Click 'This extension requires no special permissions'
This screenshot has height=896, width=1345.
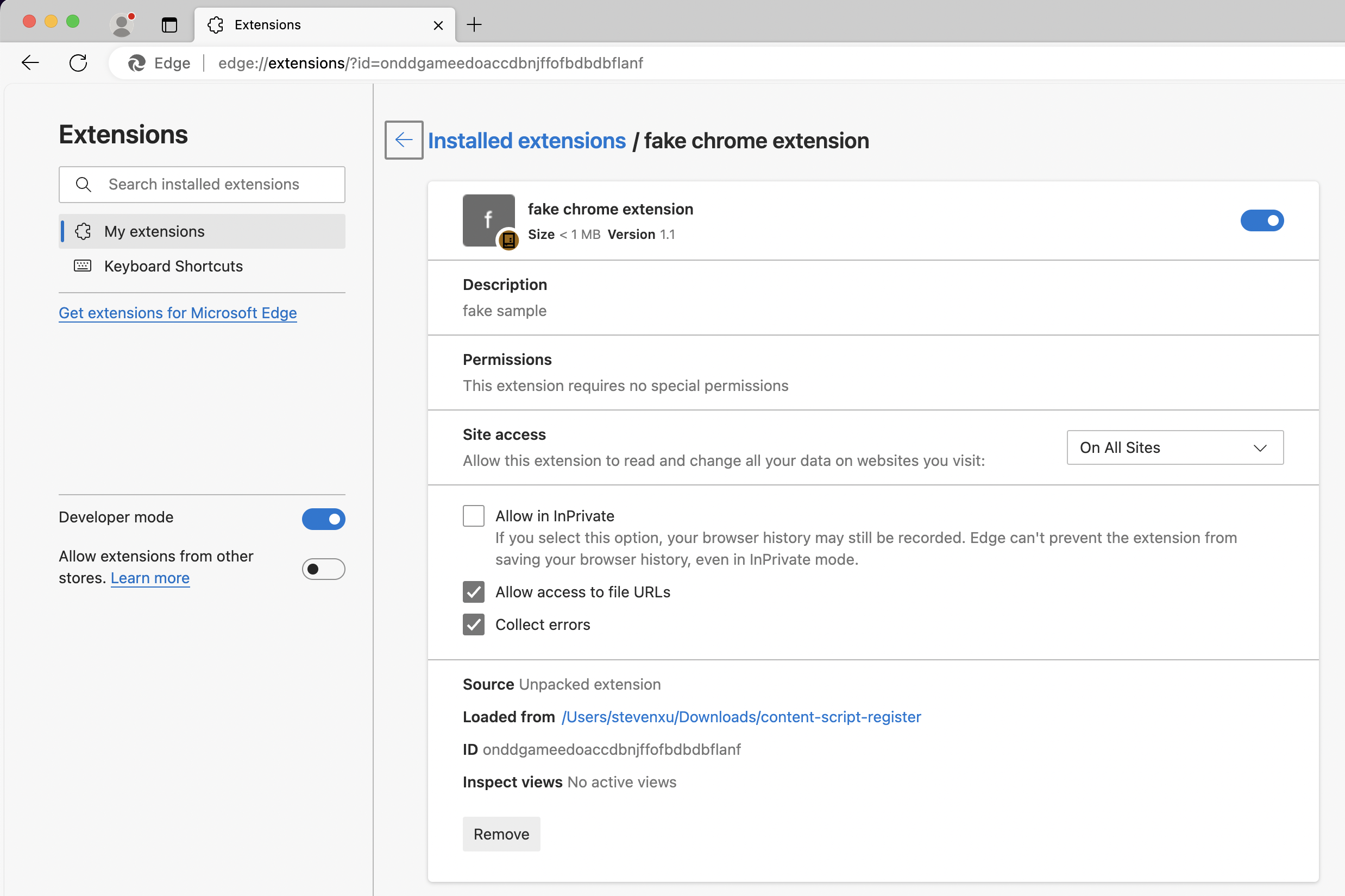(625, 385)
